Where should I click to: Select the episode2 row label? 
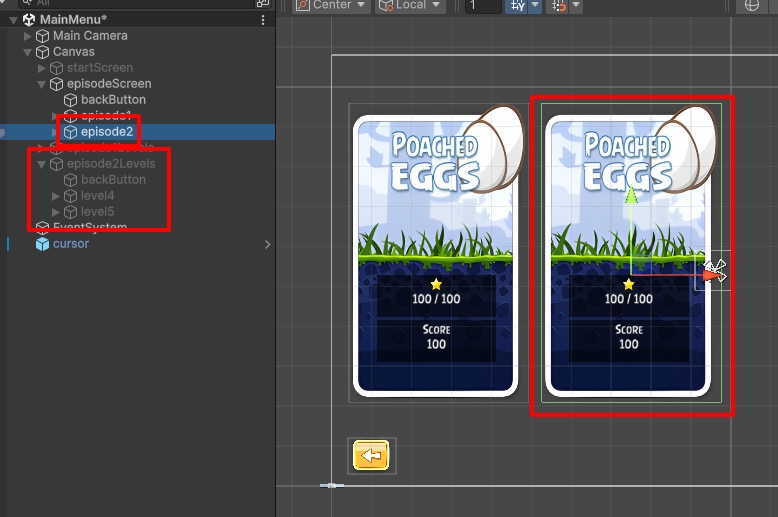coord(107,131)
